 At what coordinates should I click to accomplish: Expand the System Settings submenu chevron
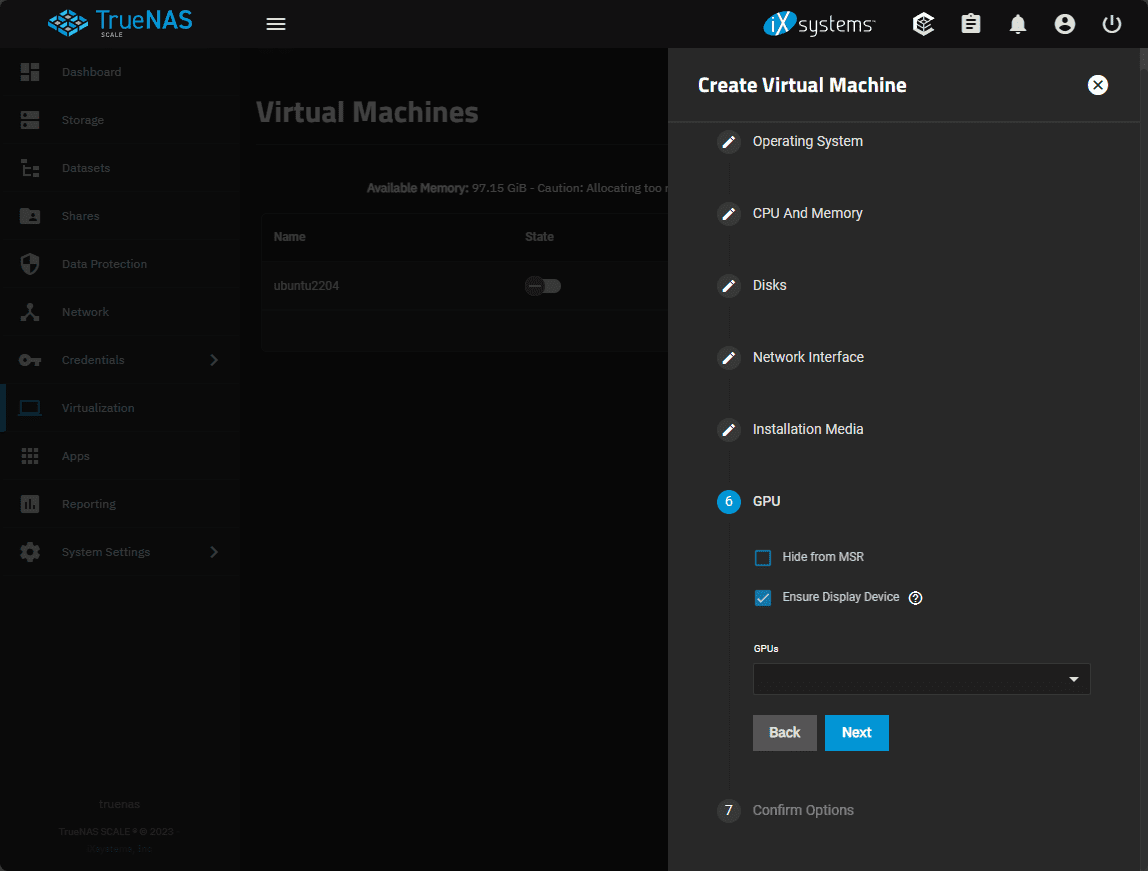(x=213, y=552)
